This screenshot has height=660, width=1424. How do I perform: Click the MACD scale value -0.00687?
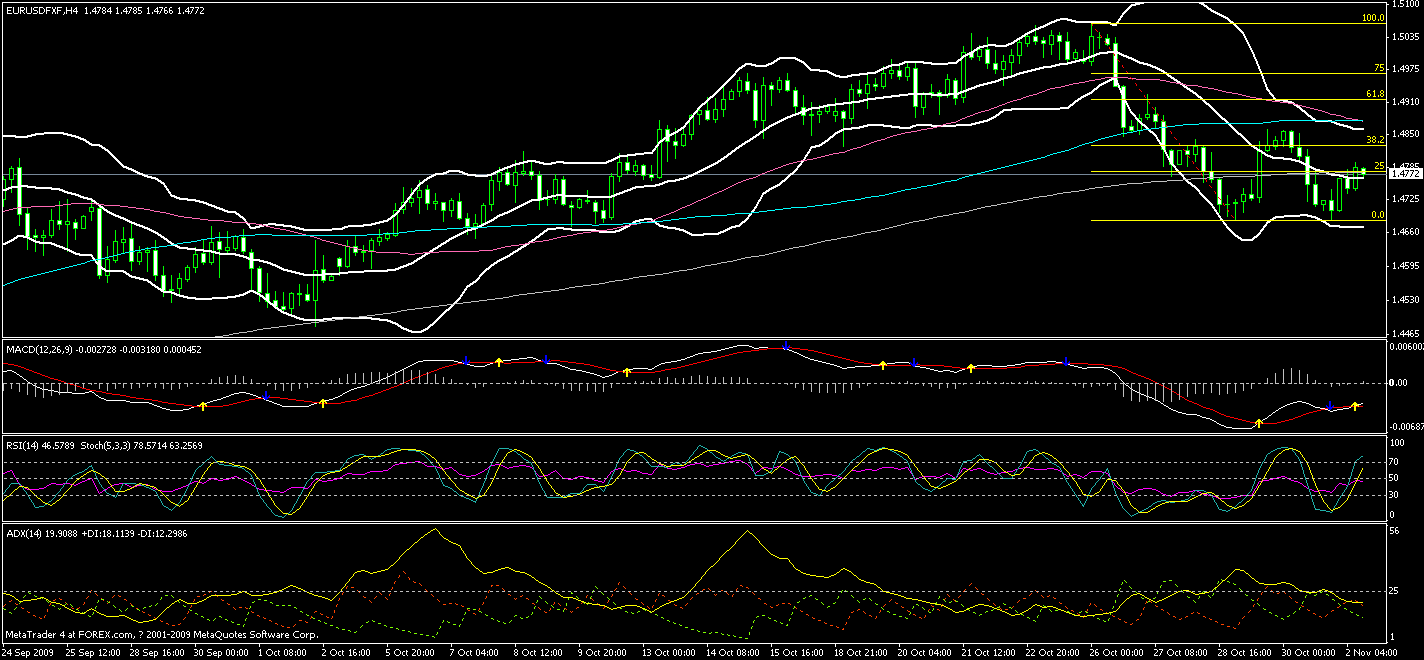pyautogui.click(x=1406, y=427)
